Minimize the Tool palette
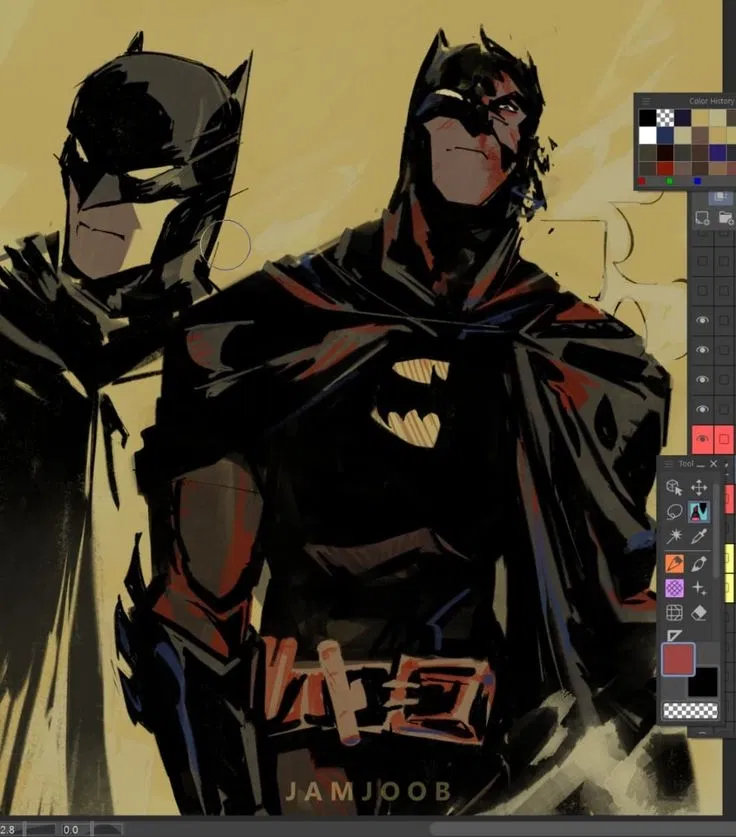 pyautogui.click(x=701, y=464)
